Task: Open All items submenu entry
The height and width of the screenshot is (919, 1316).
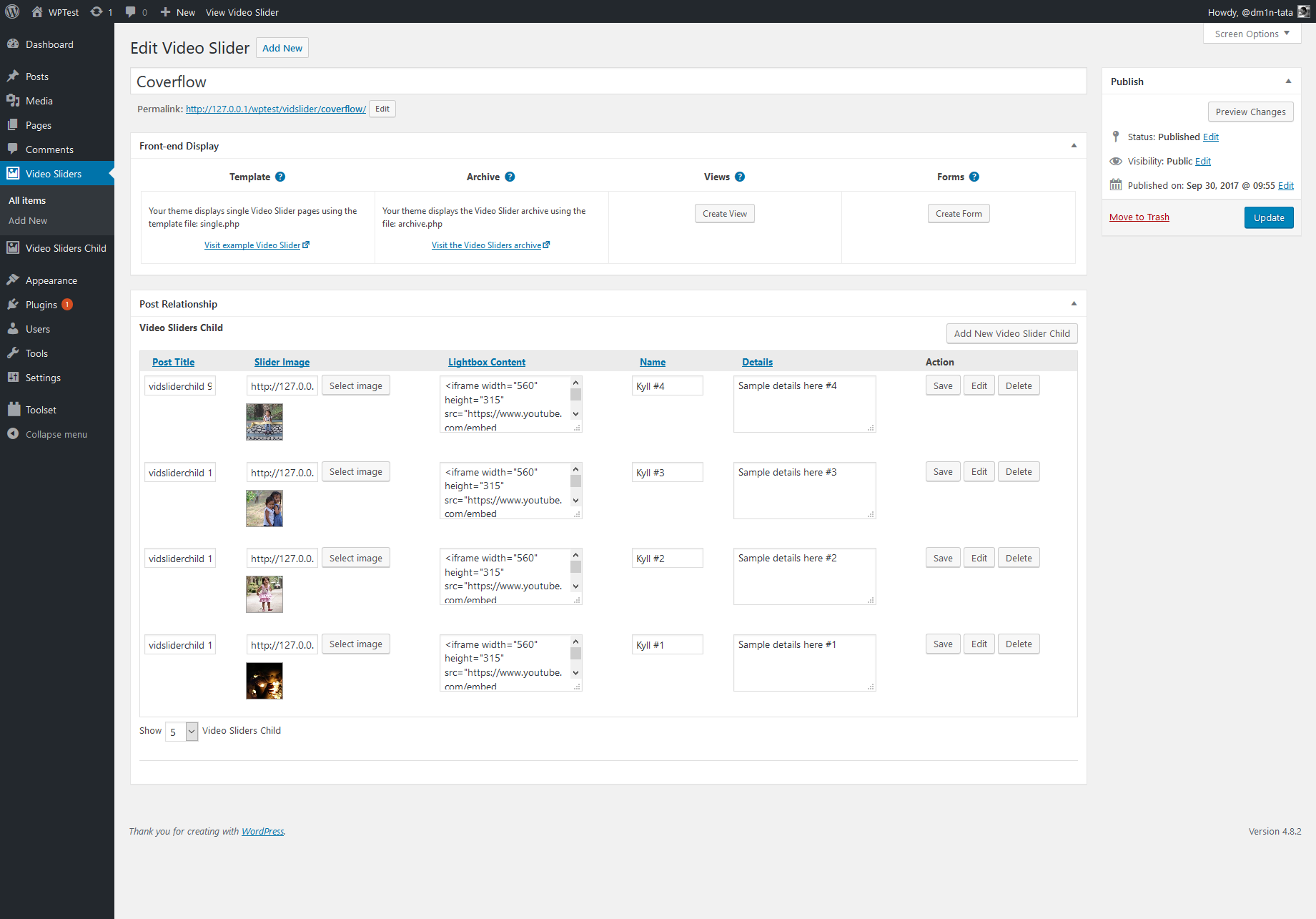Action: click(27, 200)
